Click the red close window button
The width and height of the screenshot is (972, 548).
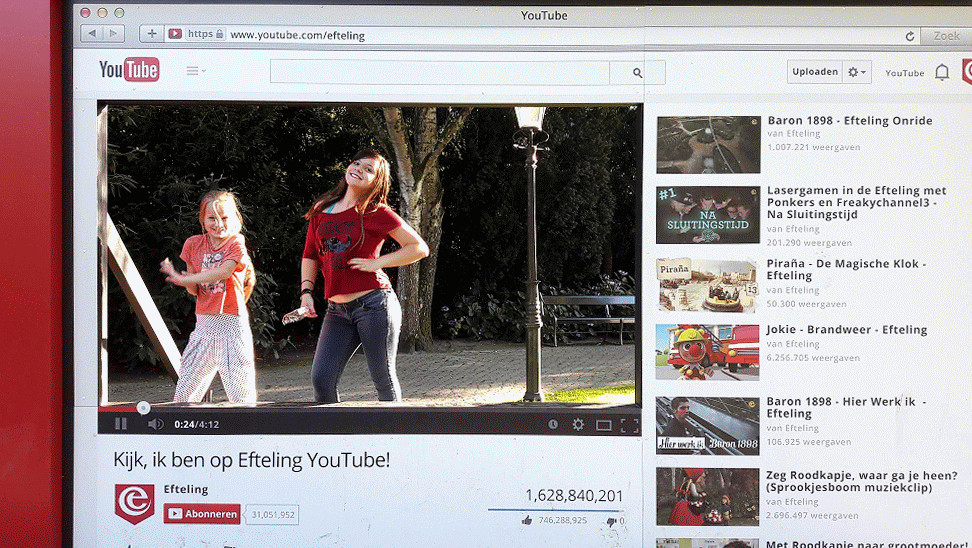pos(86,12)
